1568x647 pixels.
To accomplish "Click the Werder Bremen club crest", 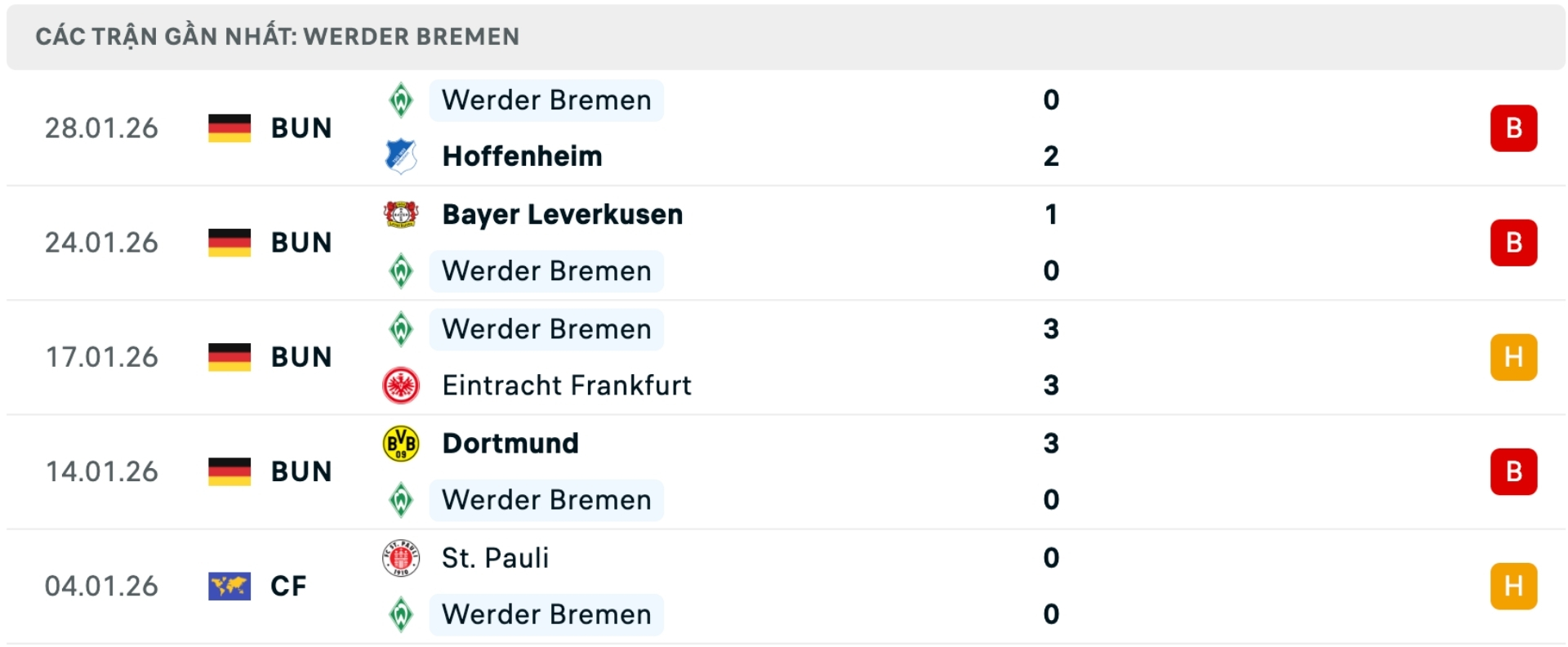I will click(x=402, y=100).
